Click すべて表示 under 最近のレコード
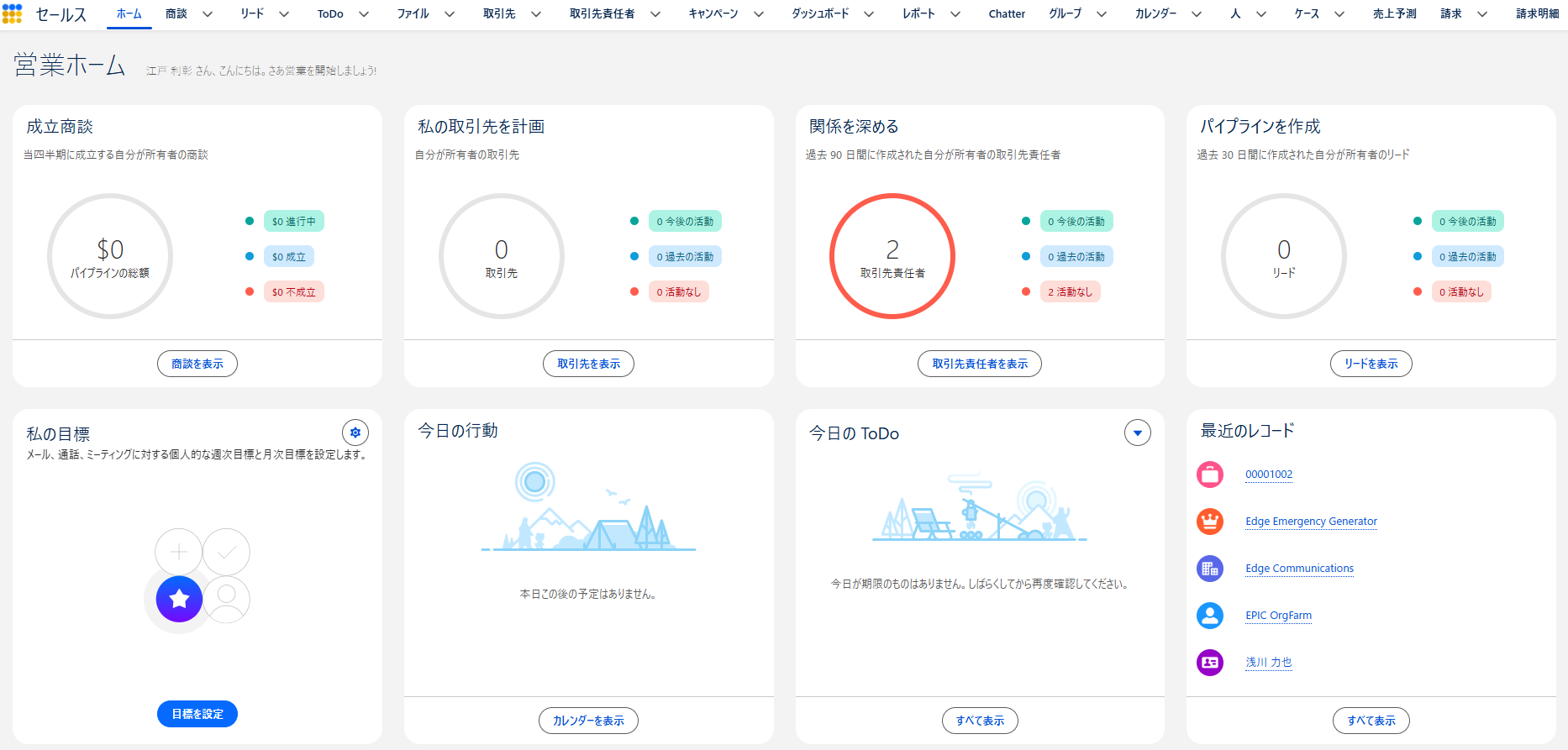 pyautogui.click(x=1371, y=721)
